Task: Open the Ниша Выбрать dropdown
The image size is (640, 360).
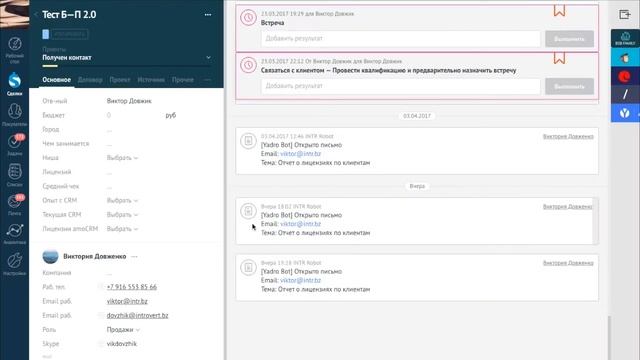Action: [122, 158]
